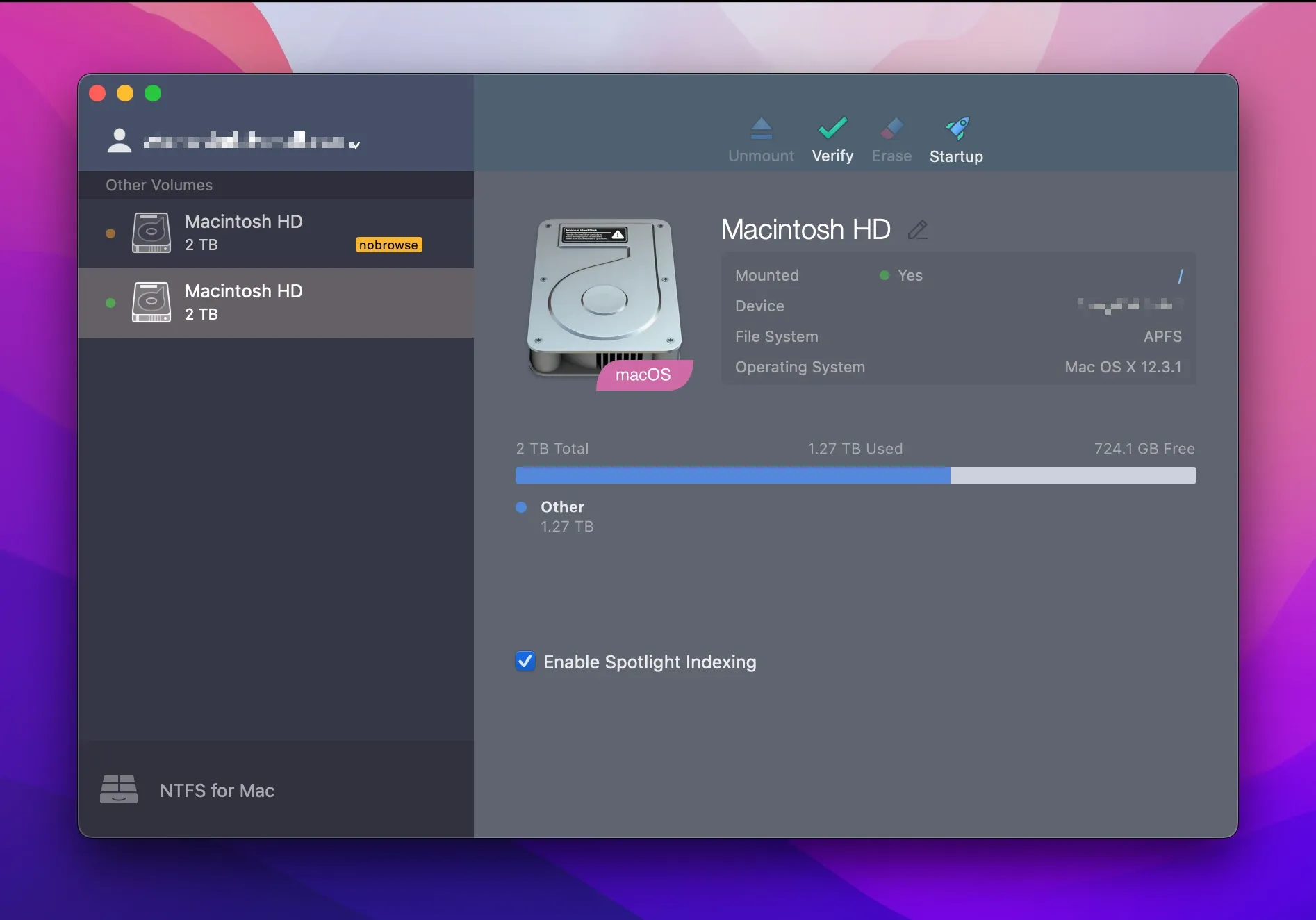Click the Other storage legend dot
This screenshot has width=1316, height=920.
pyautogui.click(x=522, y=507)
